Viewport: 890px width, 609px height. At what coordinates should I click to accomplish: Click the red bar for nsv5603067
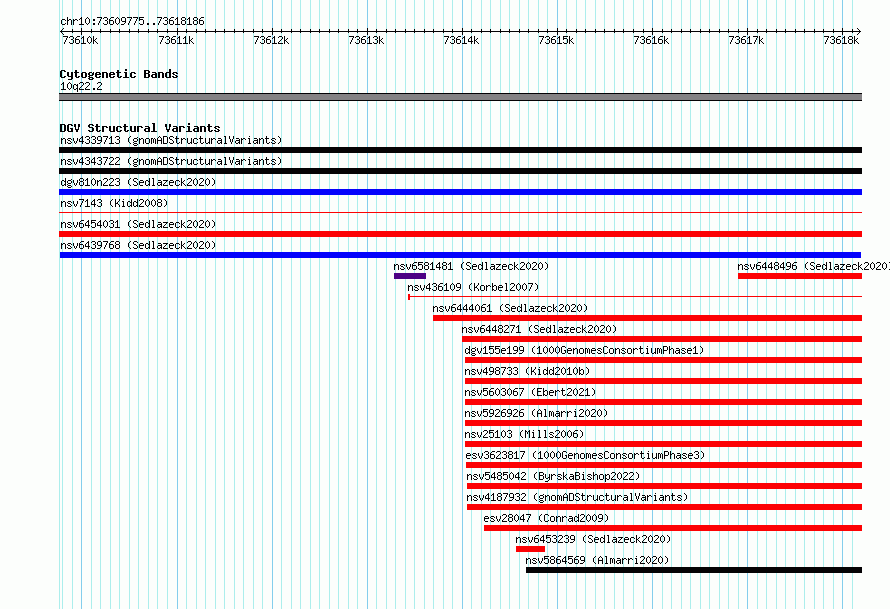[664, 402]
